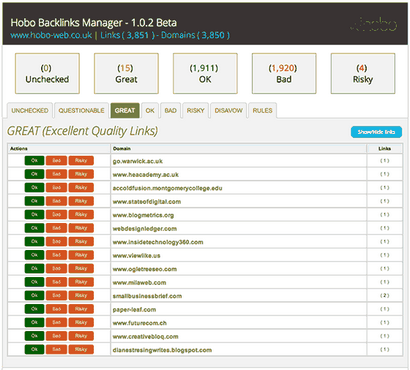The width and height of the screenshot is (410, 370).
Task: Mark www.blogmetrics.org as Ok
Action: tap(34, 215)
